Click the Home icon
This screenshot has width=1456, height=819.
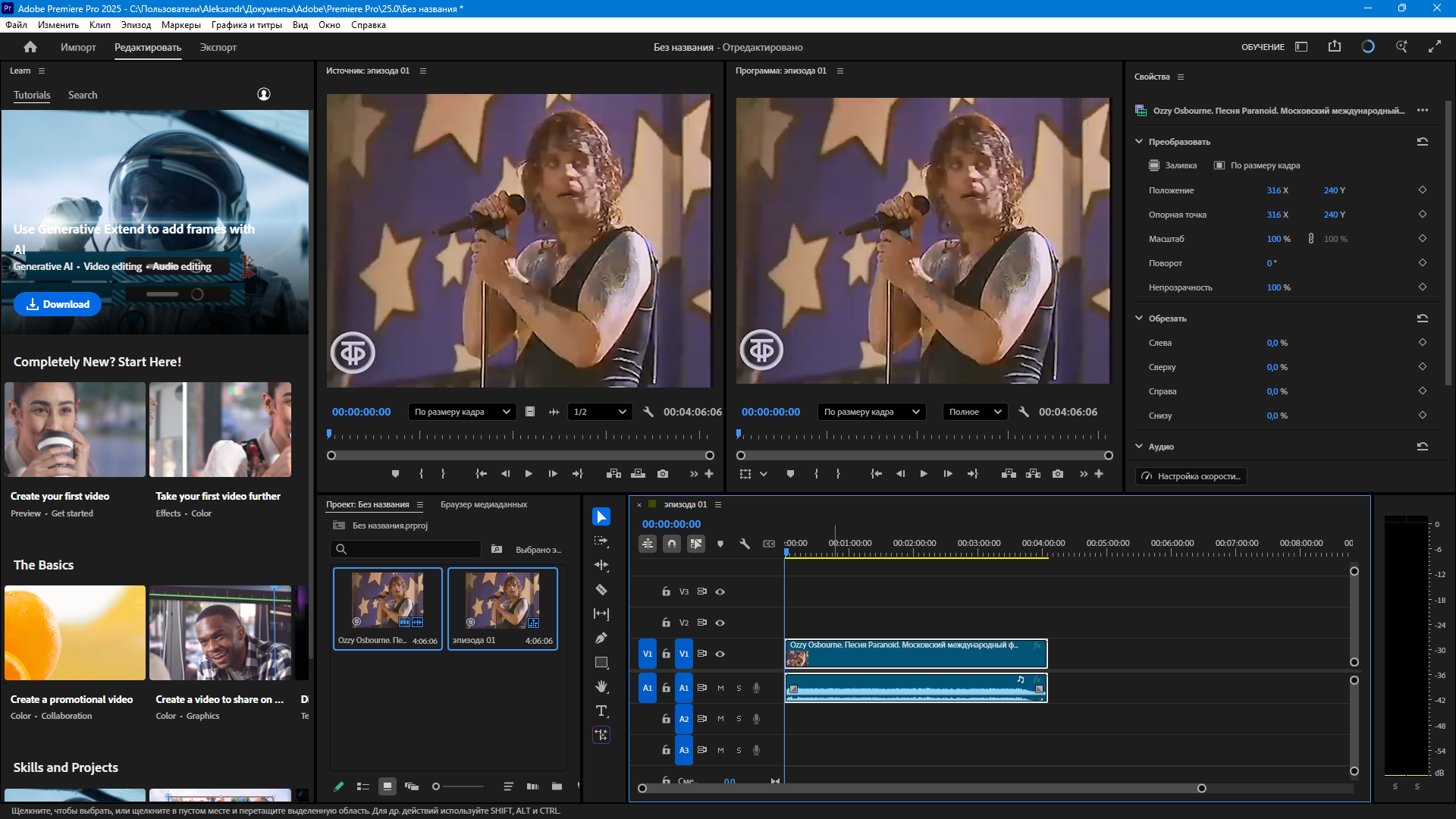click(30, 47)
